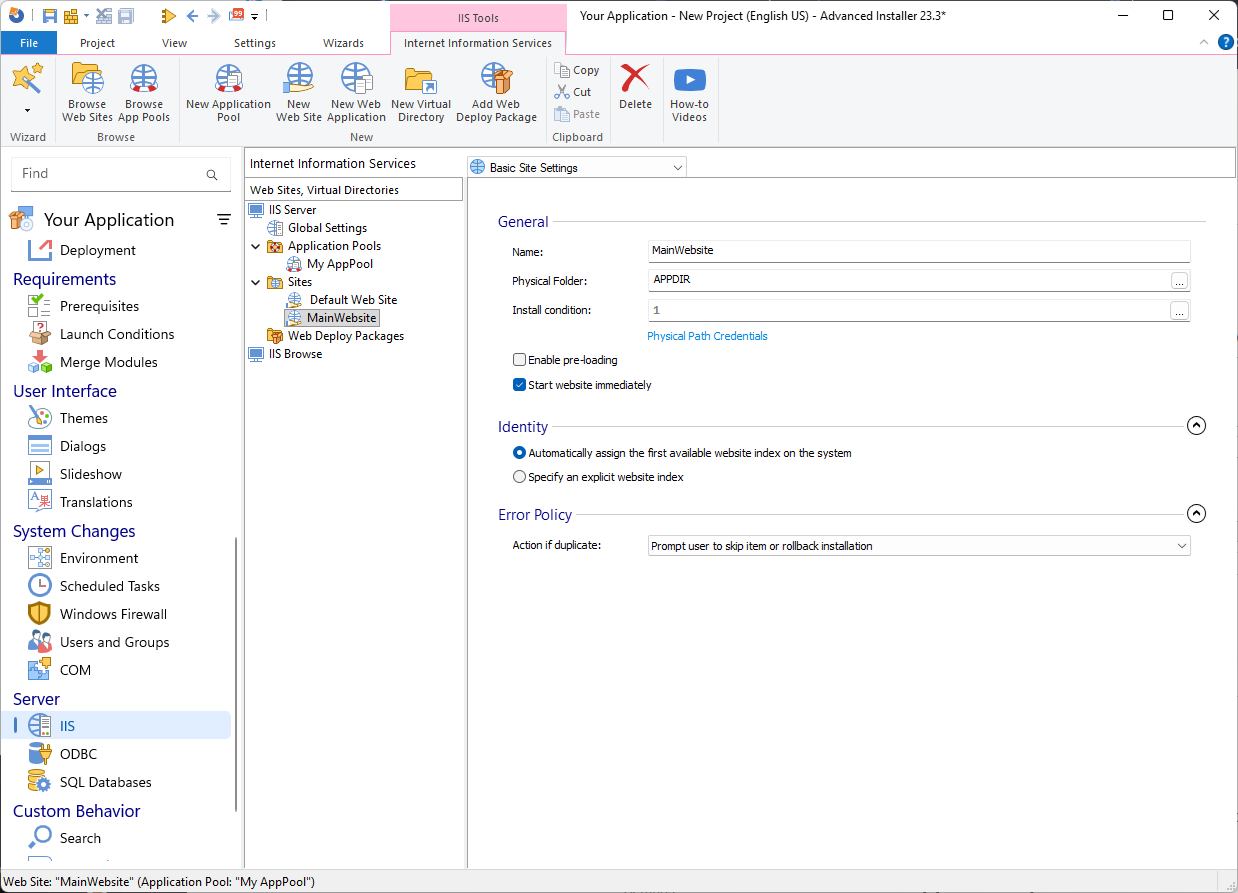Click Physical Path Credentials link
The image size is (1238, 893).
point(707,336)
